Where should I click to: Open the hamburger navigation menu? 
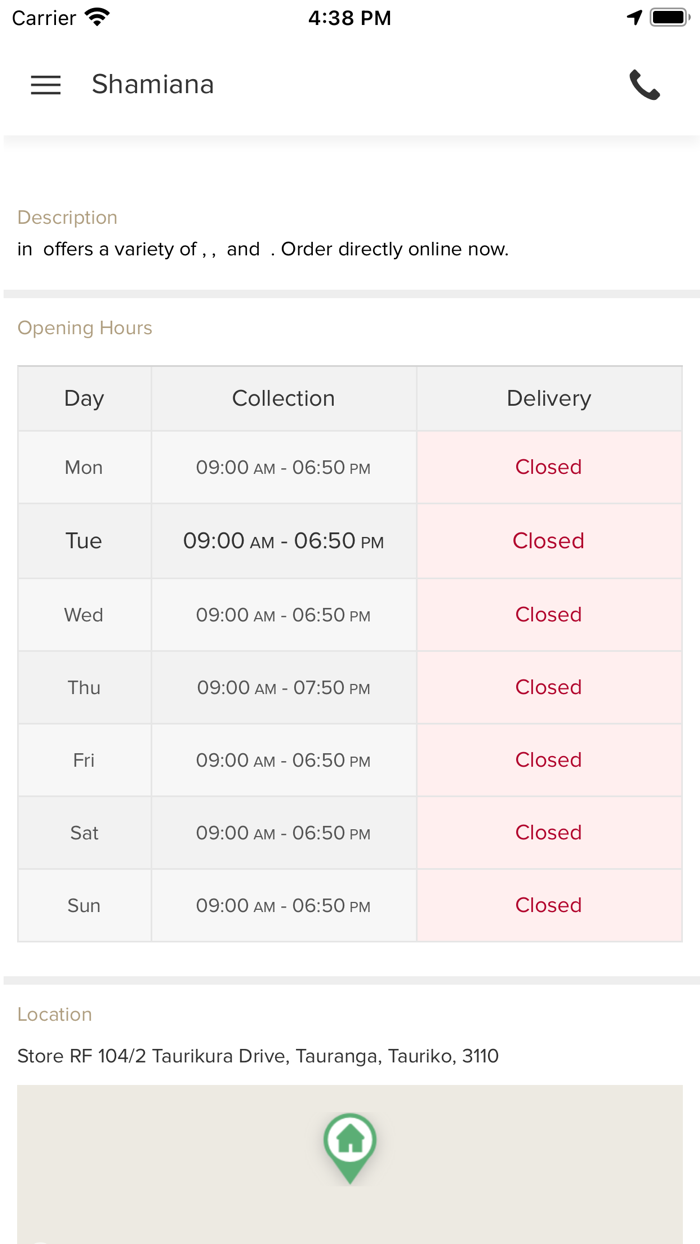46,85
